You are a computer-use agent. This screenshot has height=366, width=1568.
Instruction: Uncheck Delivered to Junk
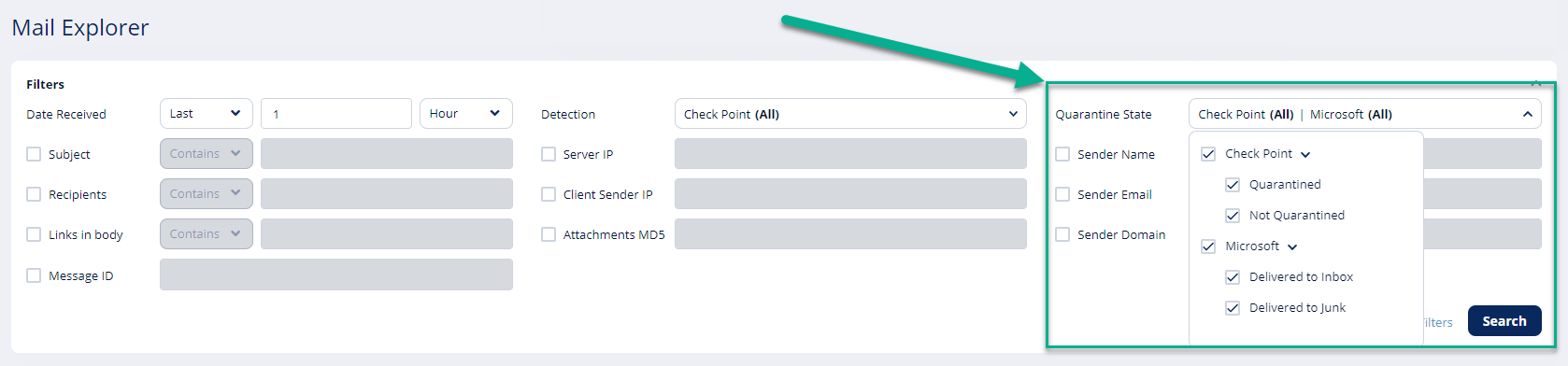coord(1233,308)
